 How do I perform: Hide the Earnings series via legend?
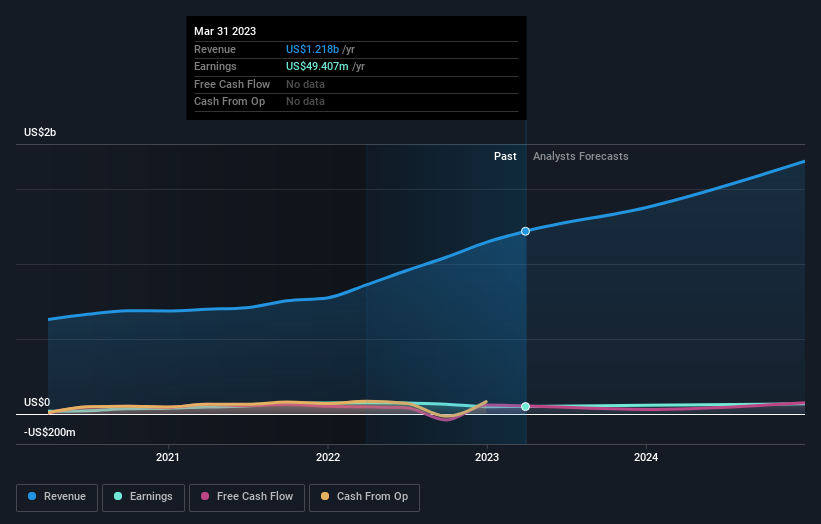tap(143, 497)
